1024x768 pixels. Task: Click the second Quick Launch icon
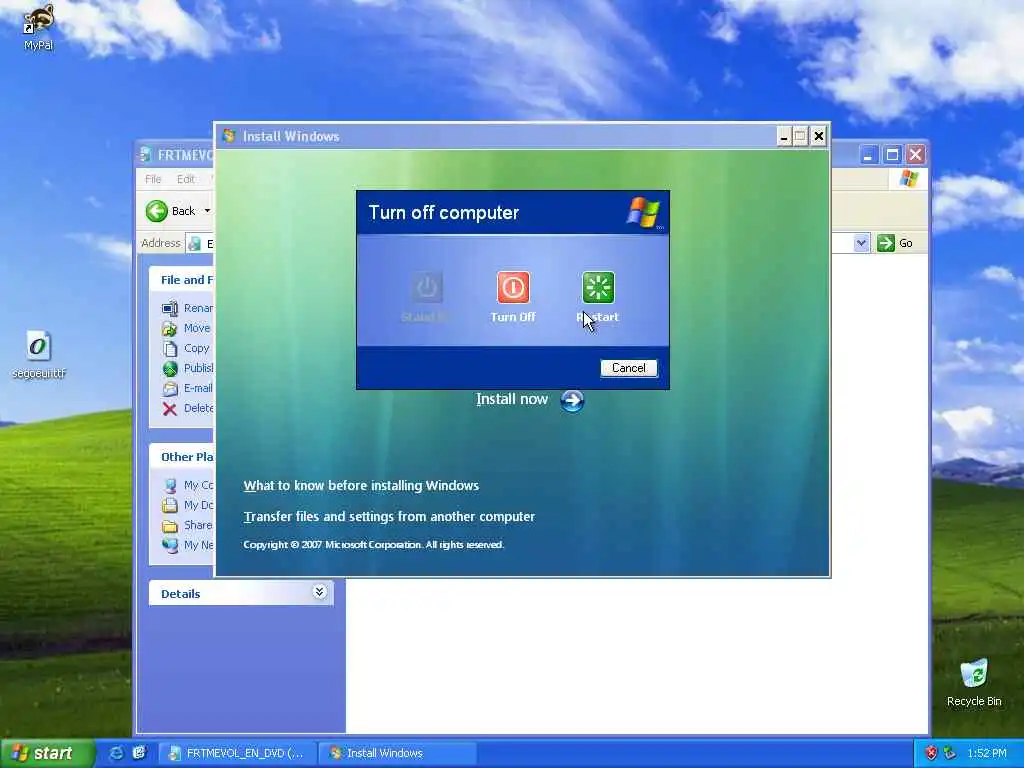(139, 753)
